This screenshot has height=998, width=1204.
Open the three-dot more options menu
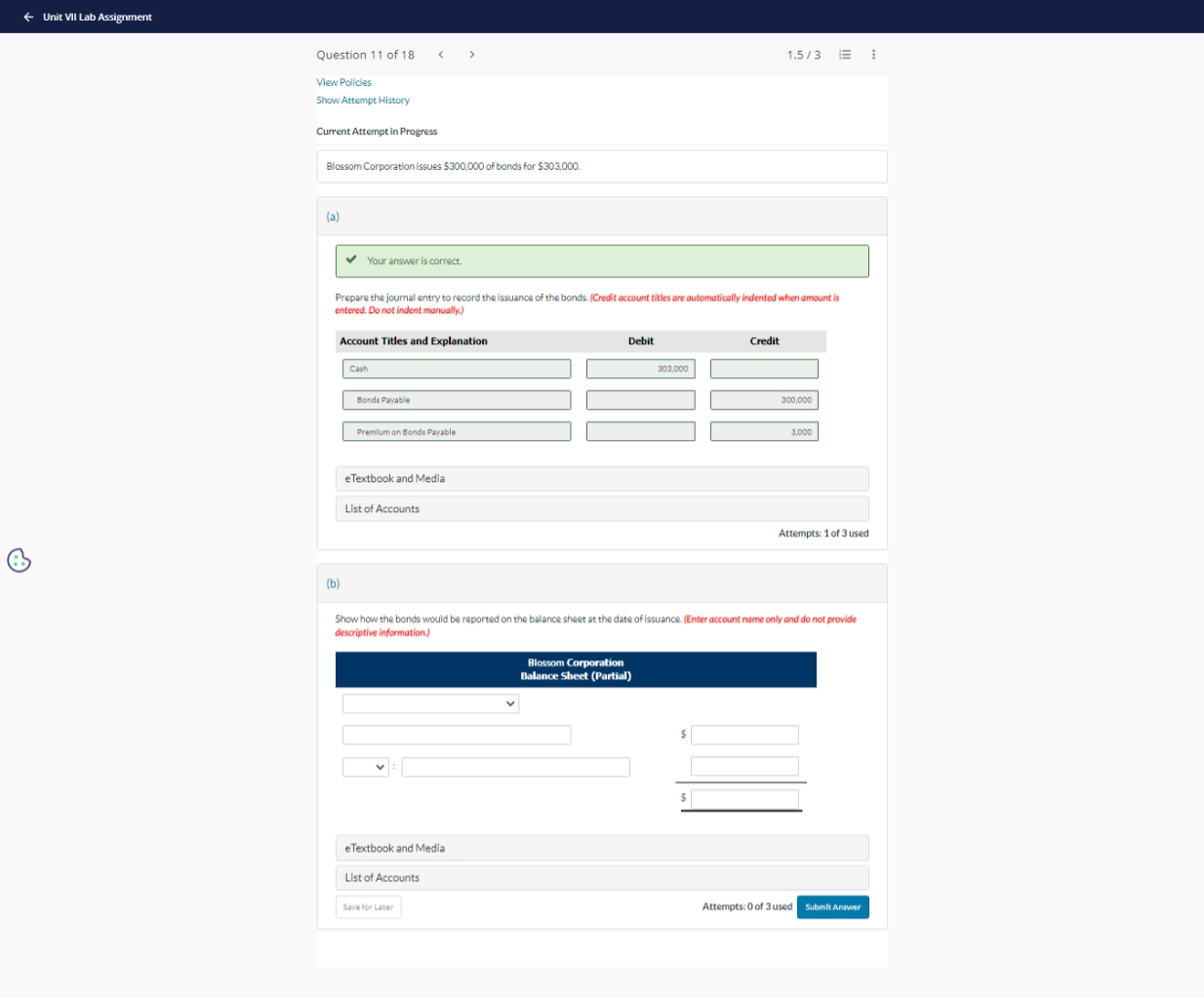pos(873,55)
